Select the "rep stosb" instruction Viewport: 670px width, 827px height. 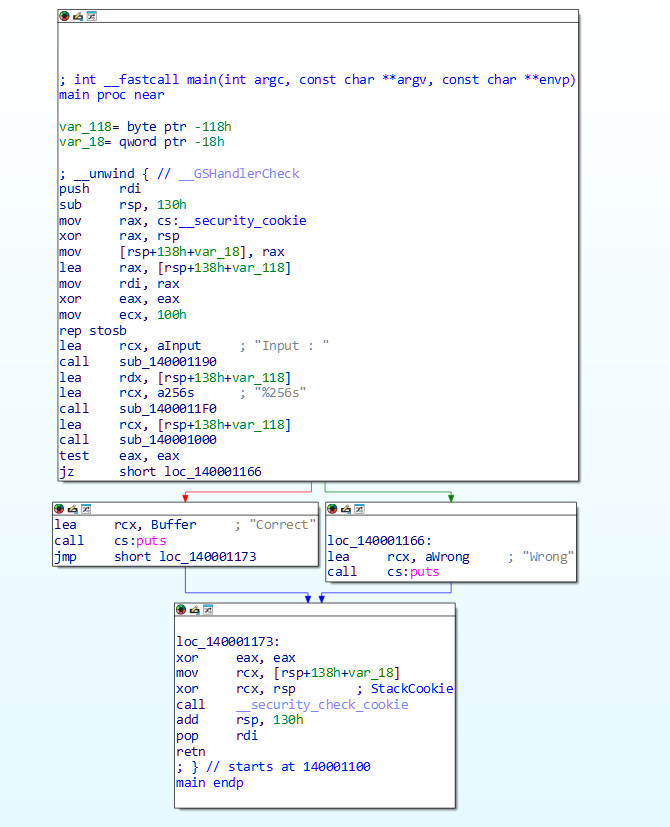[x=93, y=331]
